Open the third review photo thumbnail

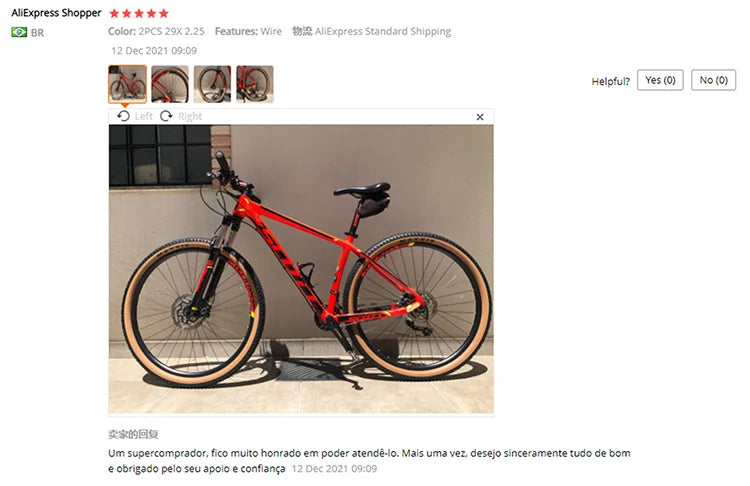coord(212,84)
